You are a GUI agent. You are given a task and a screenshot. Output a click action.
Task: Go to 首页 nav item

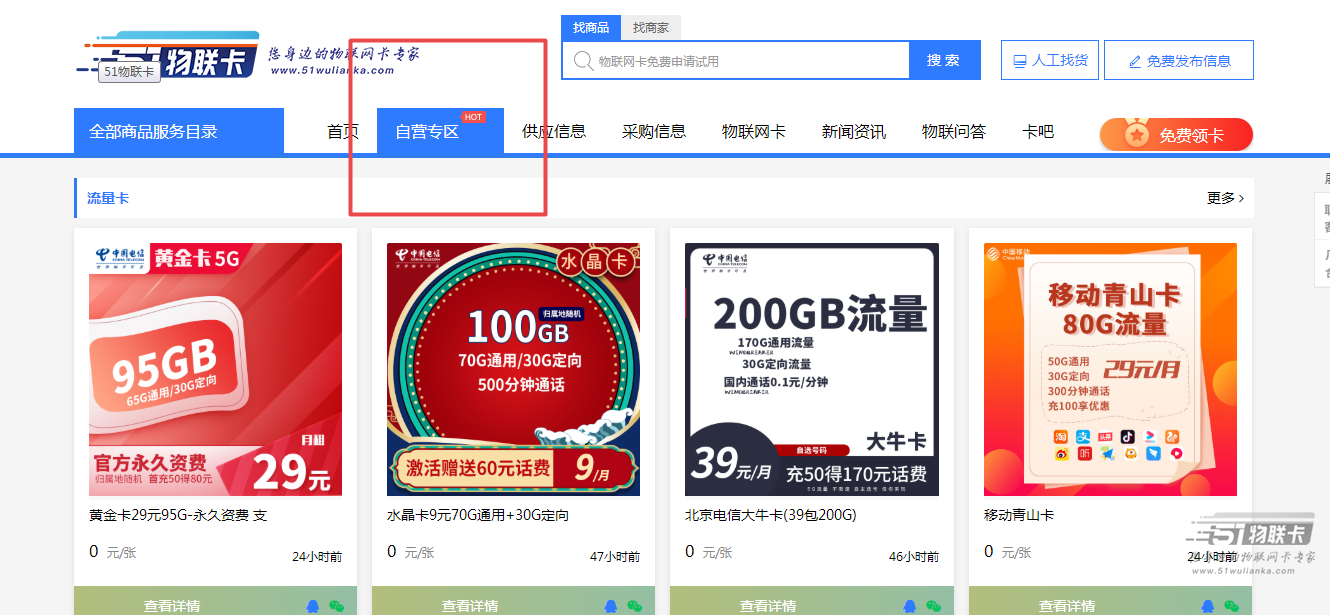point(343,131)
